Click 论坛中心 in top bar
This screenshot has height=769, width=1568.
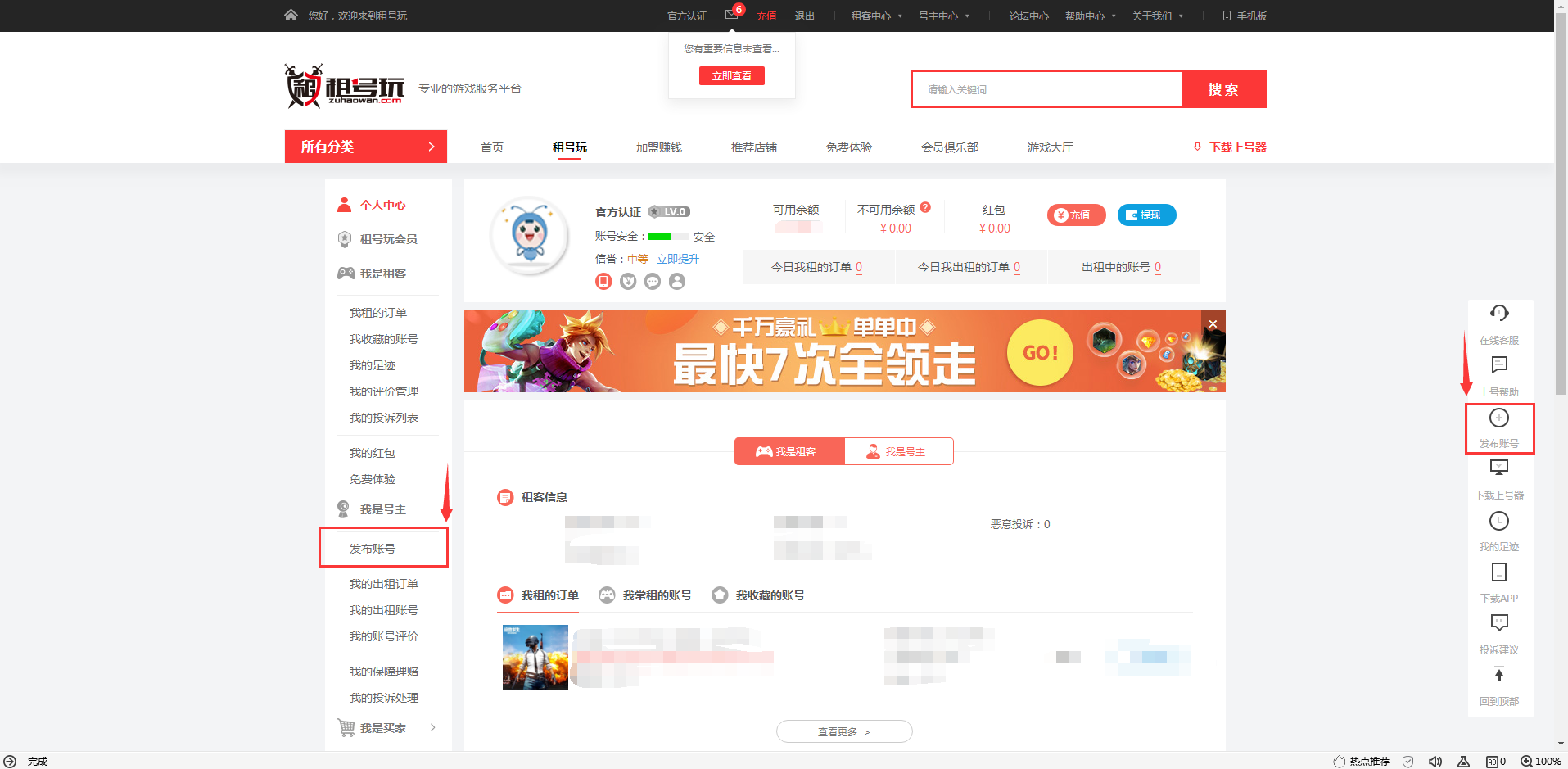coord(1029,16)
